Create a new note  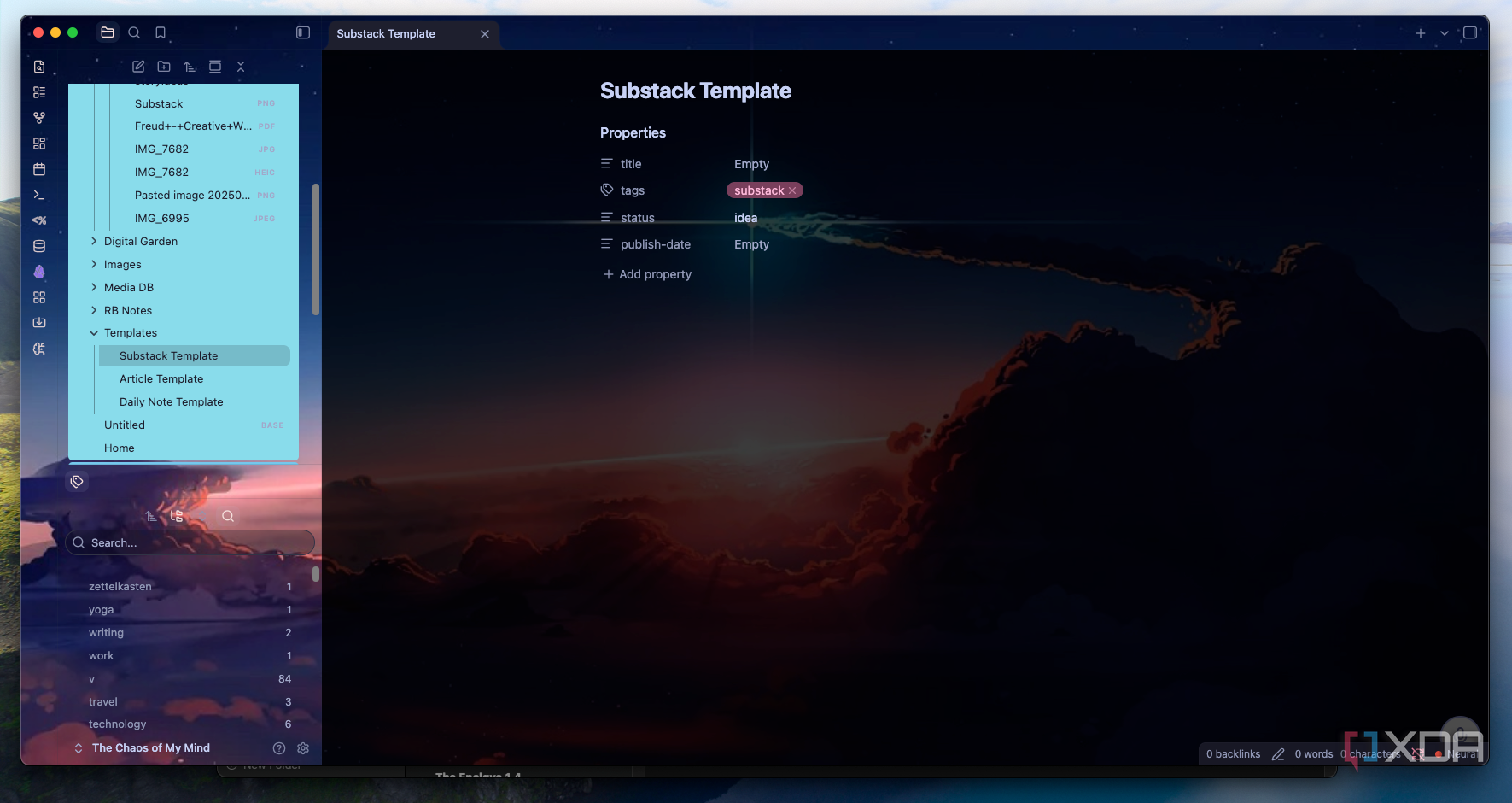tap(138, 67)
